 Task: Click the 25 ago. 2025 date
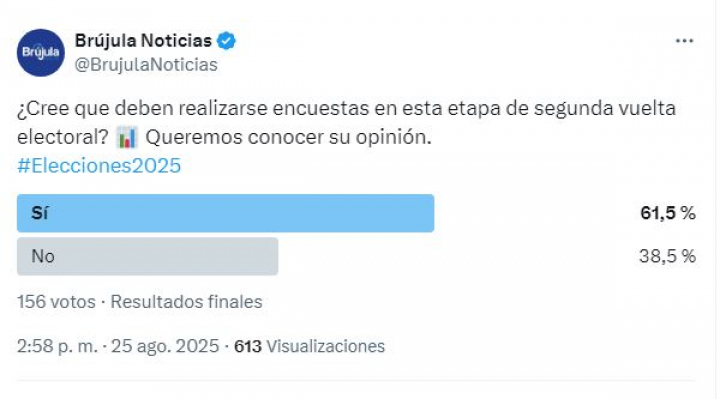click(x=165, y=346)
